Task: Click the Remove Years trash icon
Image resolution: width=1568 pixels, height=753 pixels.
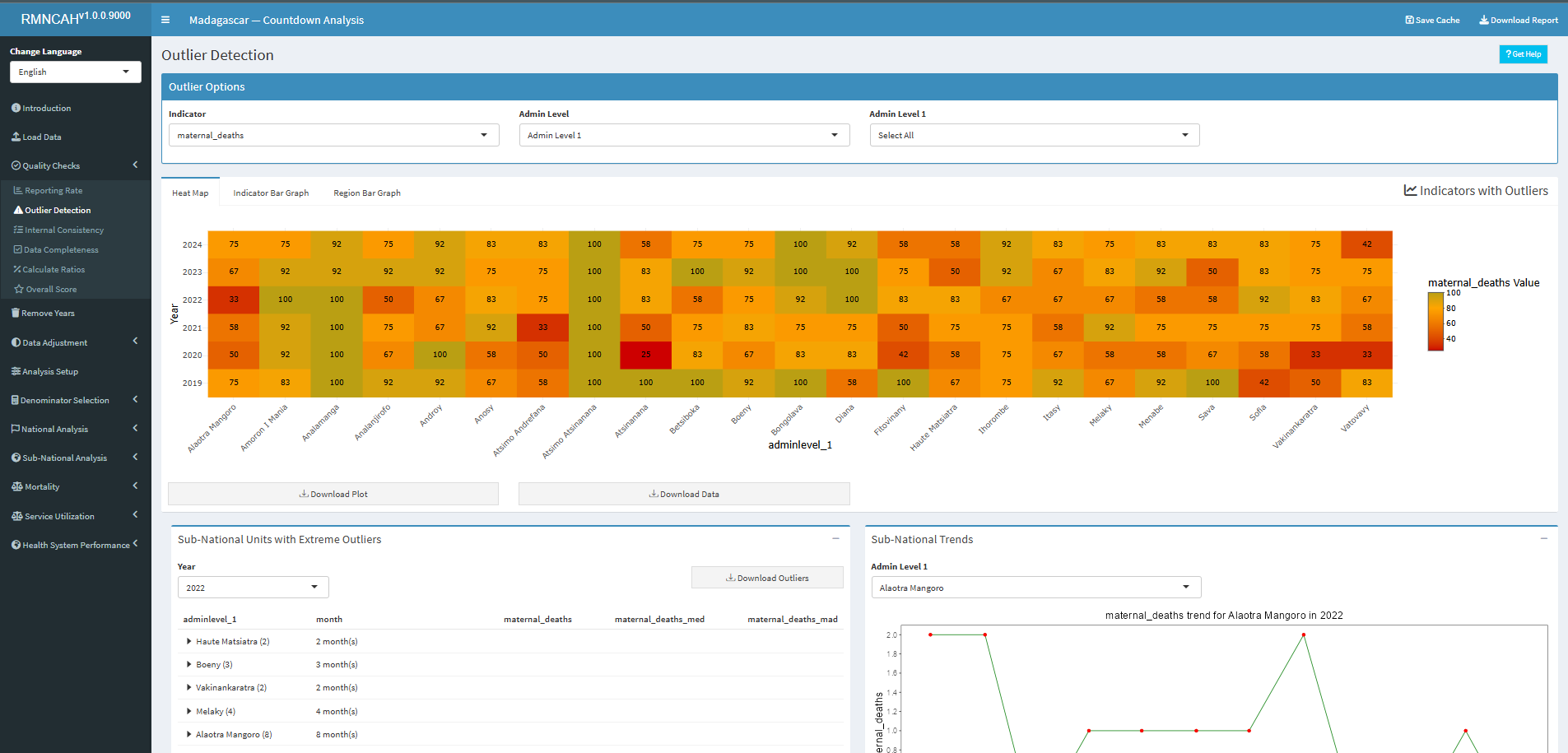Action: [16, 313]
